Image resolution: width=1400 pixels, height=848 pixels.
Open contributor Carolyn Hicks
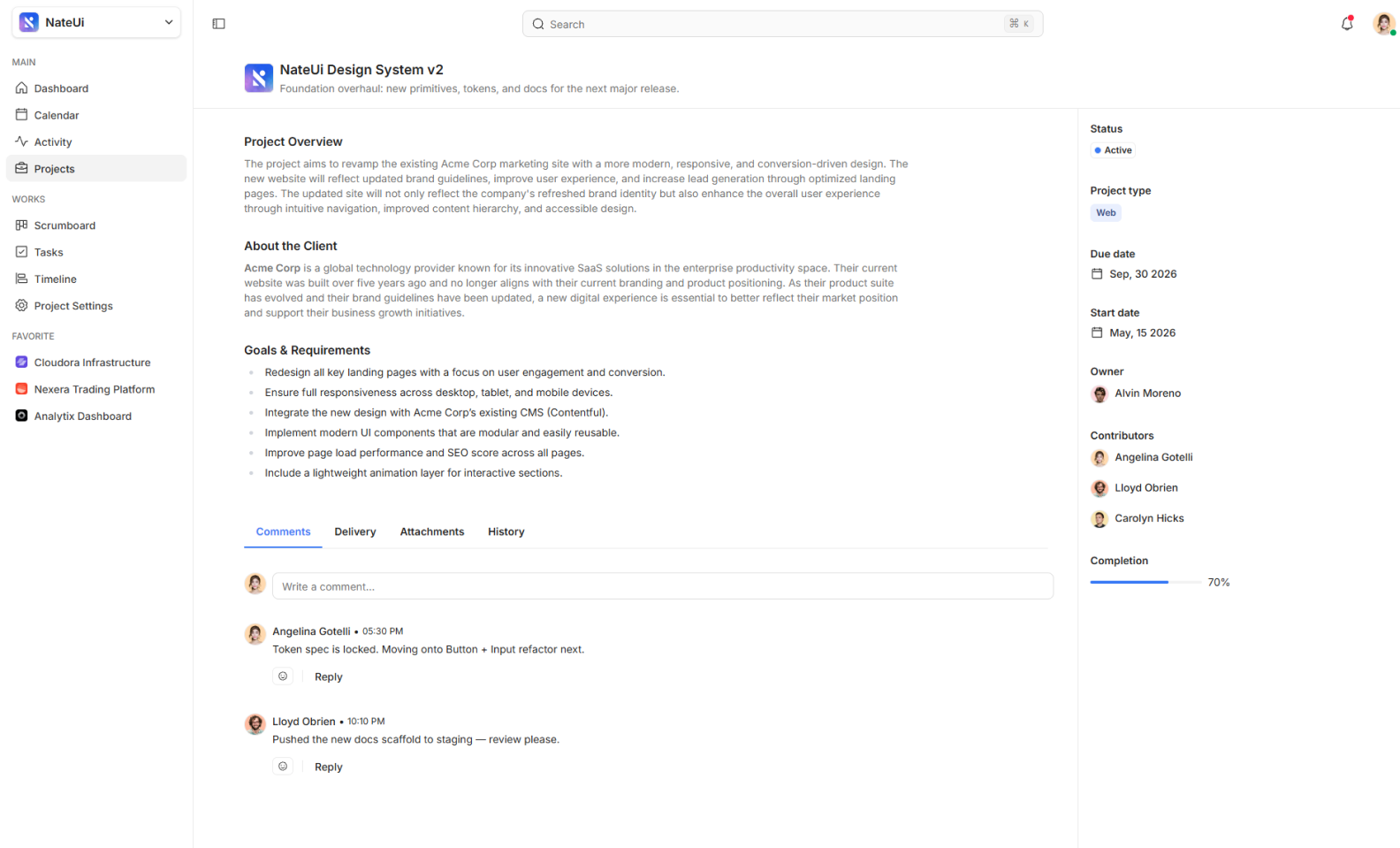[x=1138, y=519]
